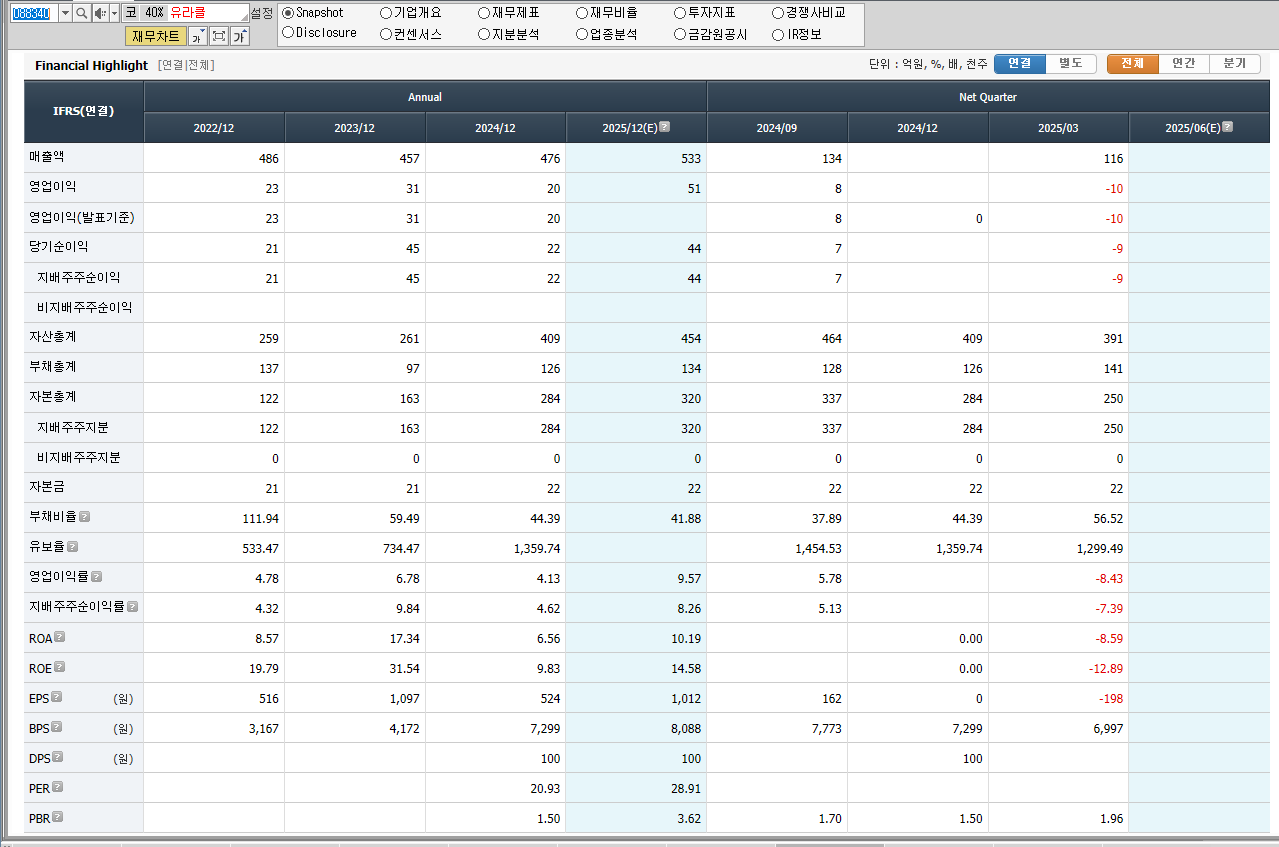Viewport: 1279px width, 847px height.
Task: Select the 재무비율 radio button
Action: click(x=582, y=13)
